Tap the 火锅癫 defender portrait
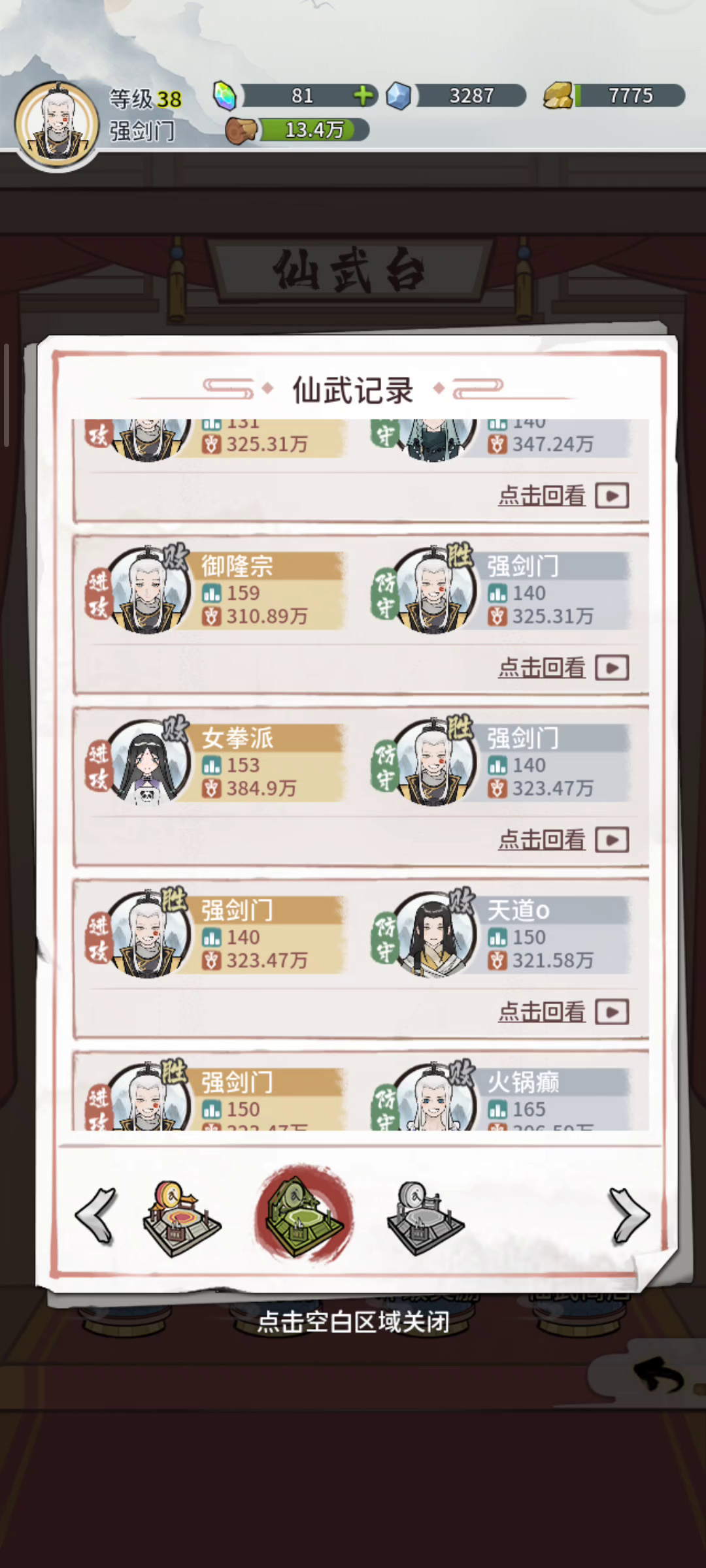The height and width of the screenshot is (1568, 706). [x=433, y=1098]
